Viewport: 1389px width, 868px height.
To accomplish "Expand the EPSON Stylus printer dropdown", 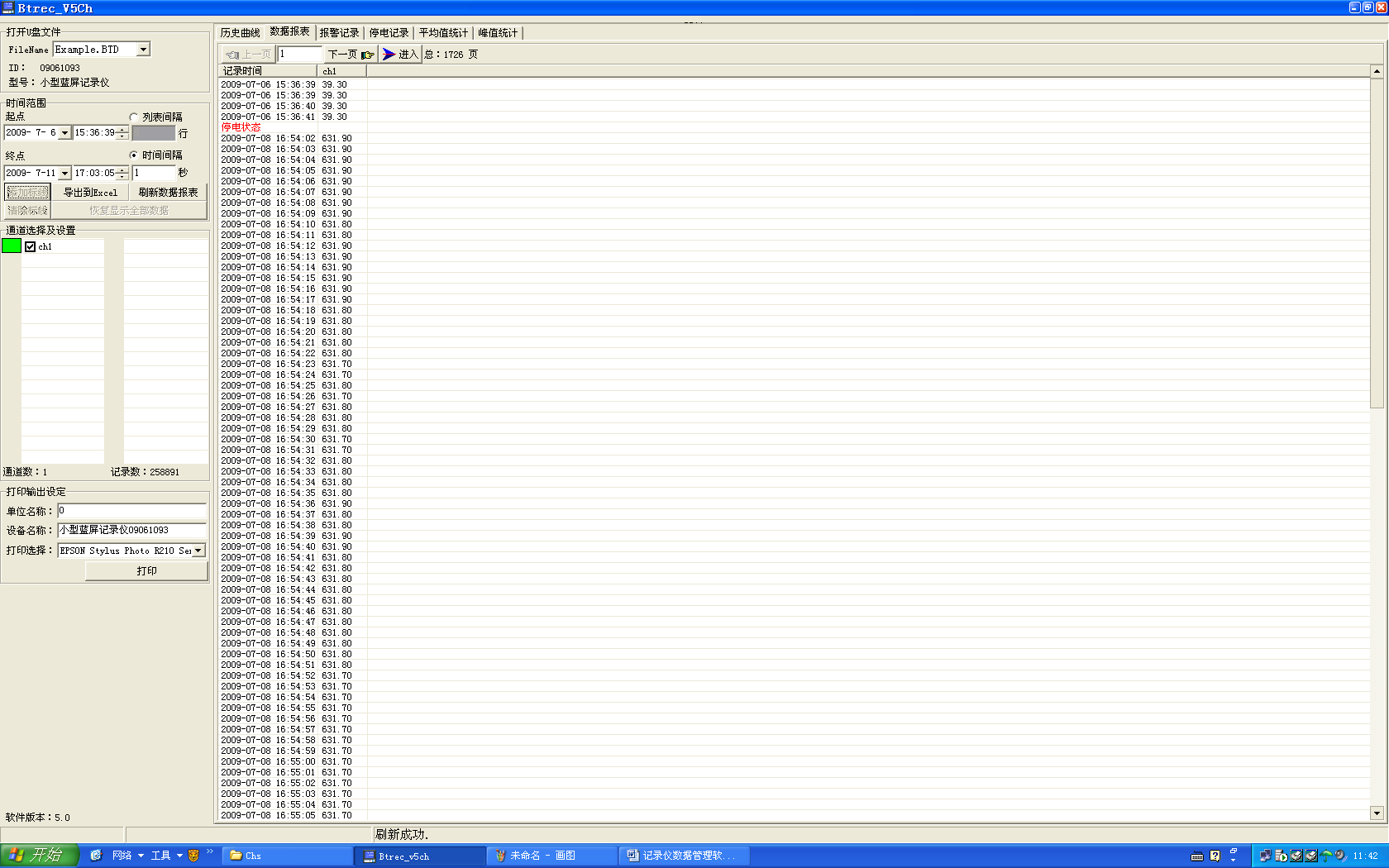I will point(198,551).
